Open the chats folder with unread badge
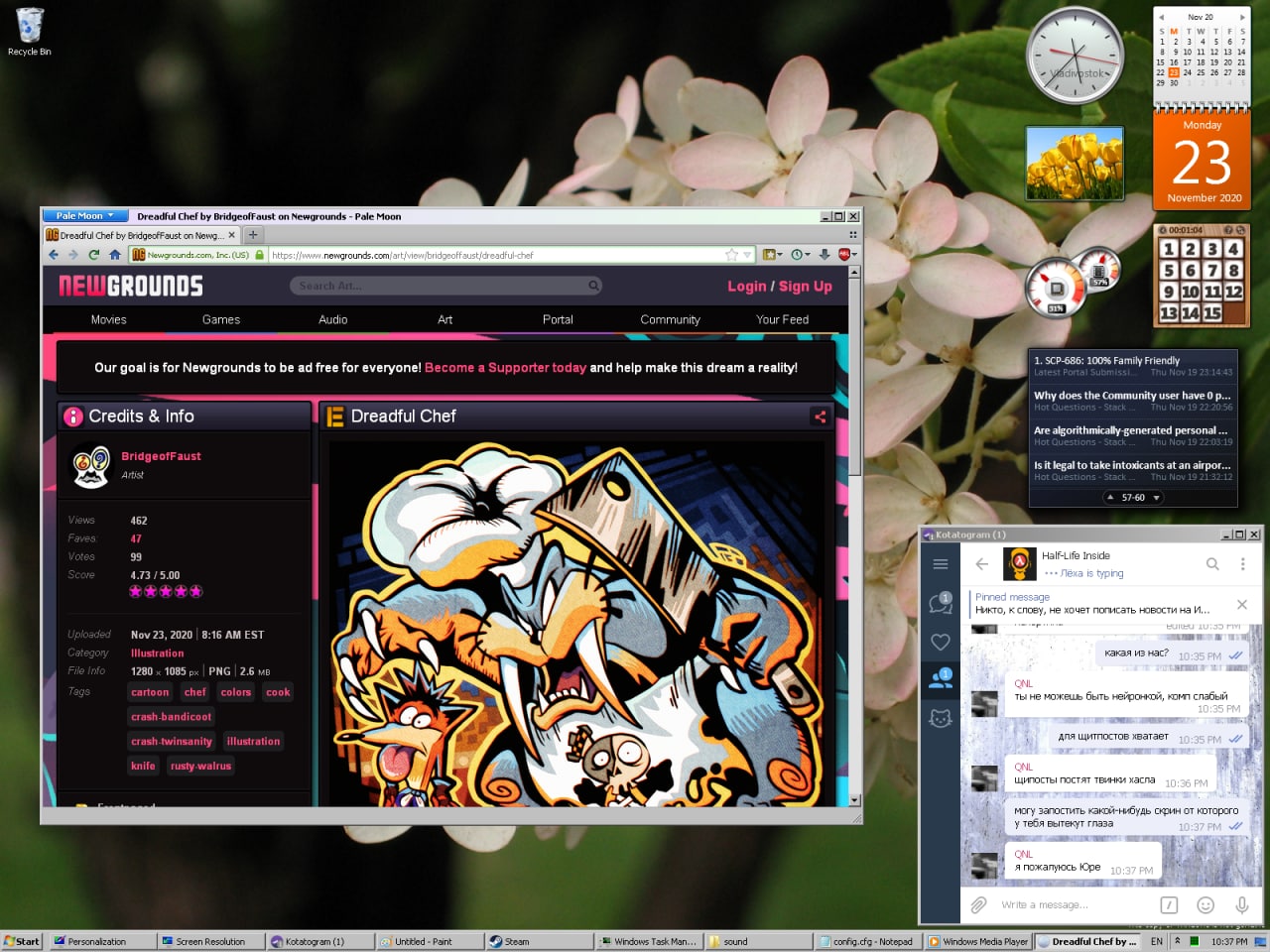The image size is (1270, 952). pos(941,603)
